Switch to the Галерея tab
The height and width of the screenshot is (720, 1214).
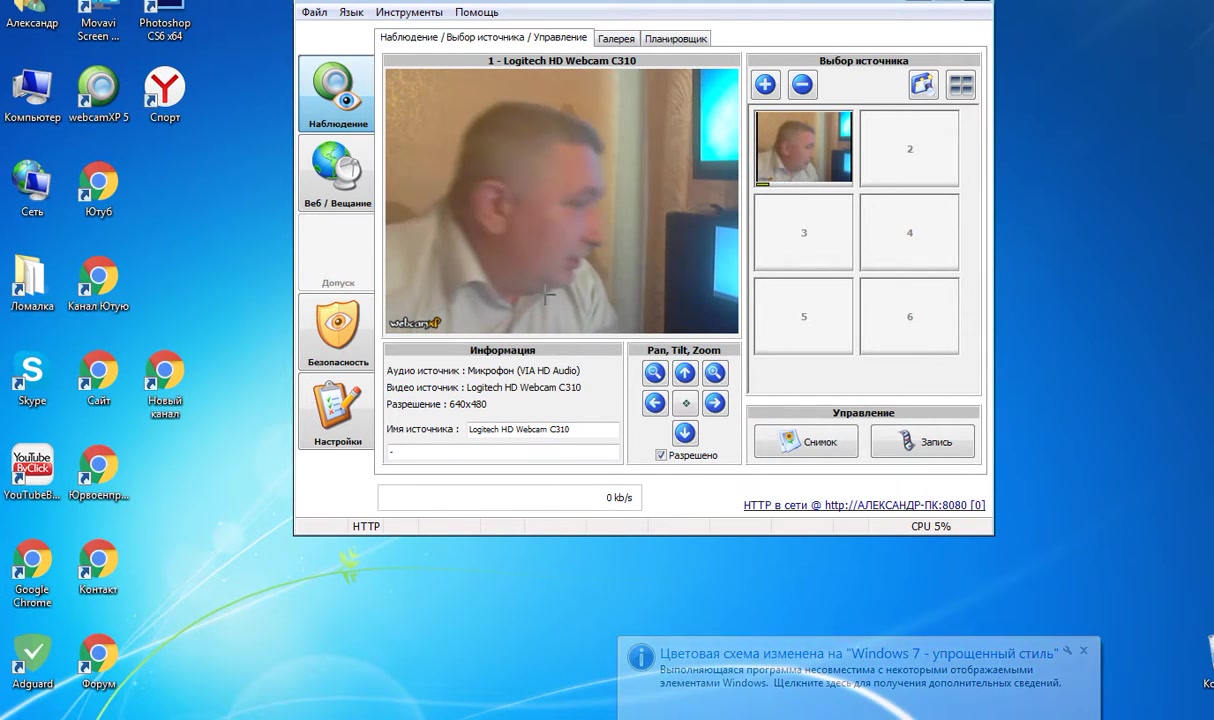pos(616,39)
